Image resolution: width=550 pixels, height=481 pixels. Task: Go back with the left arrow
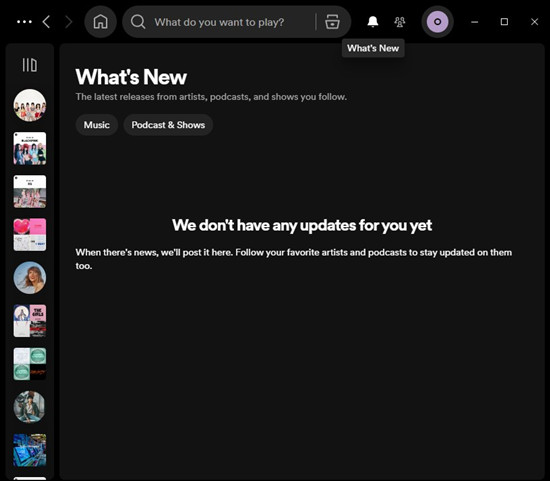tap(46, 22)
